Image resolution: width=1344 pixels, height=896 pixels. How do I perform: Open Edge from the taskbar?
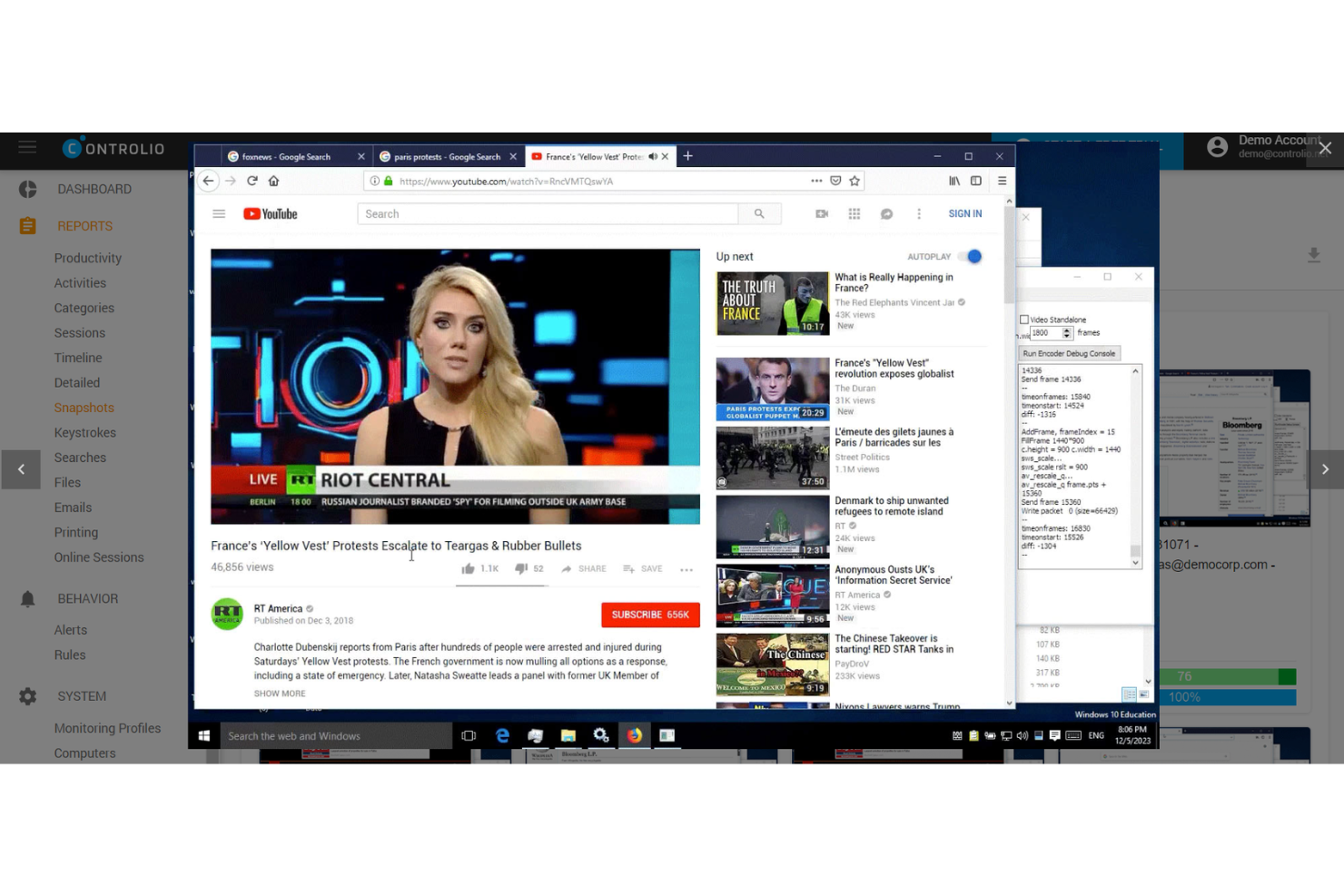pos(502,735)
